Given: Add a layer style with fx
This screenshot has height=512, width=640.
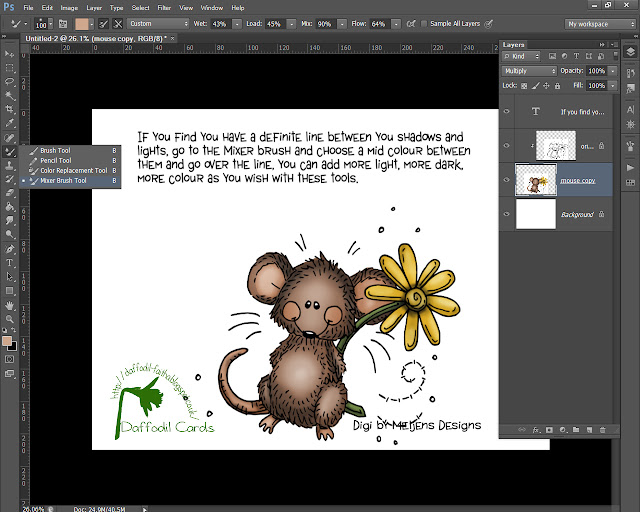Looking at the screenshot, I should [536, 430].
